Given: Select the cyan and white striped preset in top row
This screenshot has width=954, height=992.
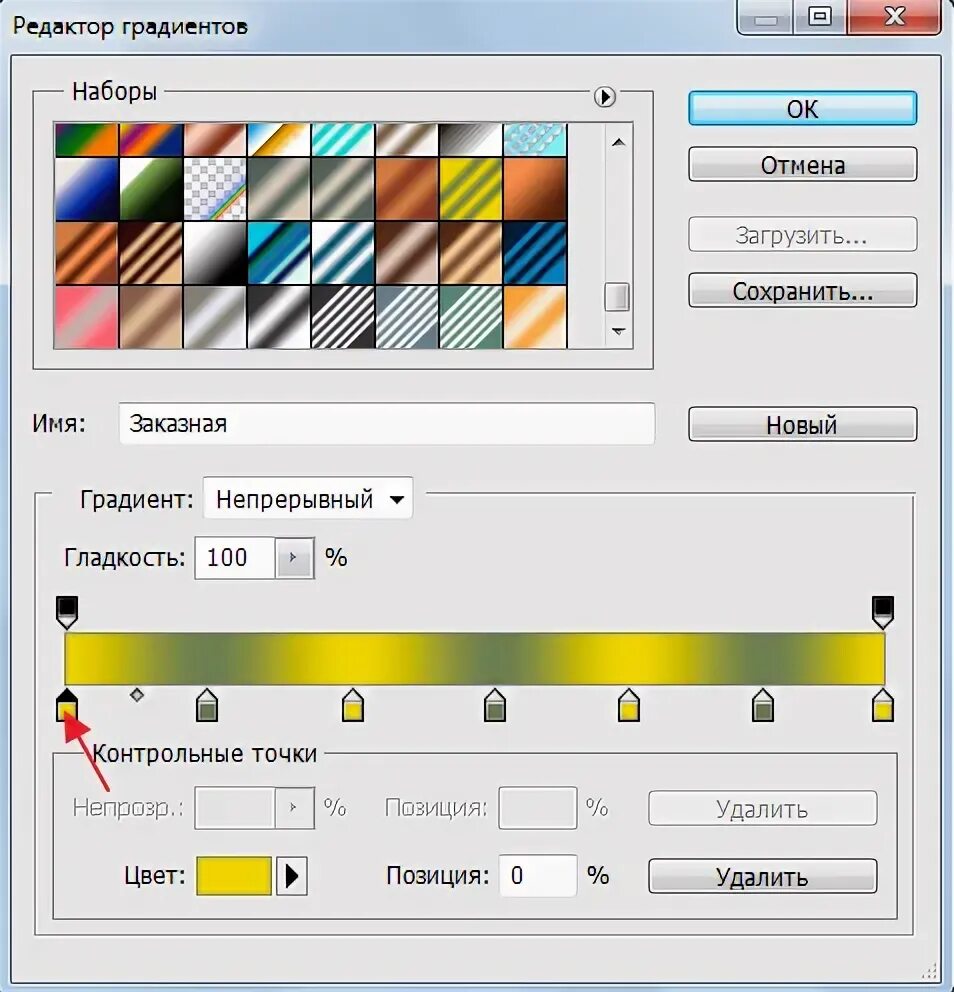Looking at the screenshot, I should (343, 140).
